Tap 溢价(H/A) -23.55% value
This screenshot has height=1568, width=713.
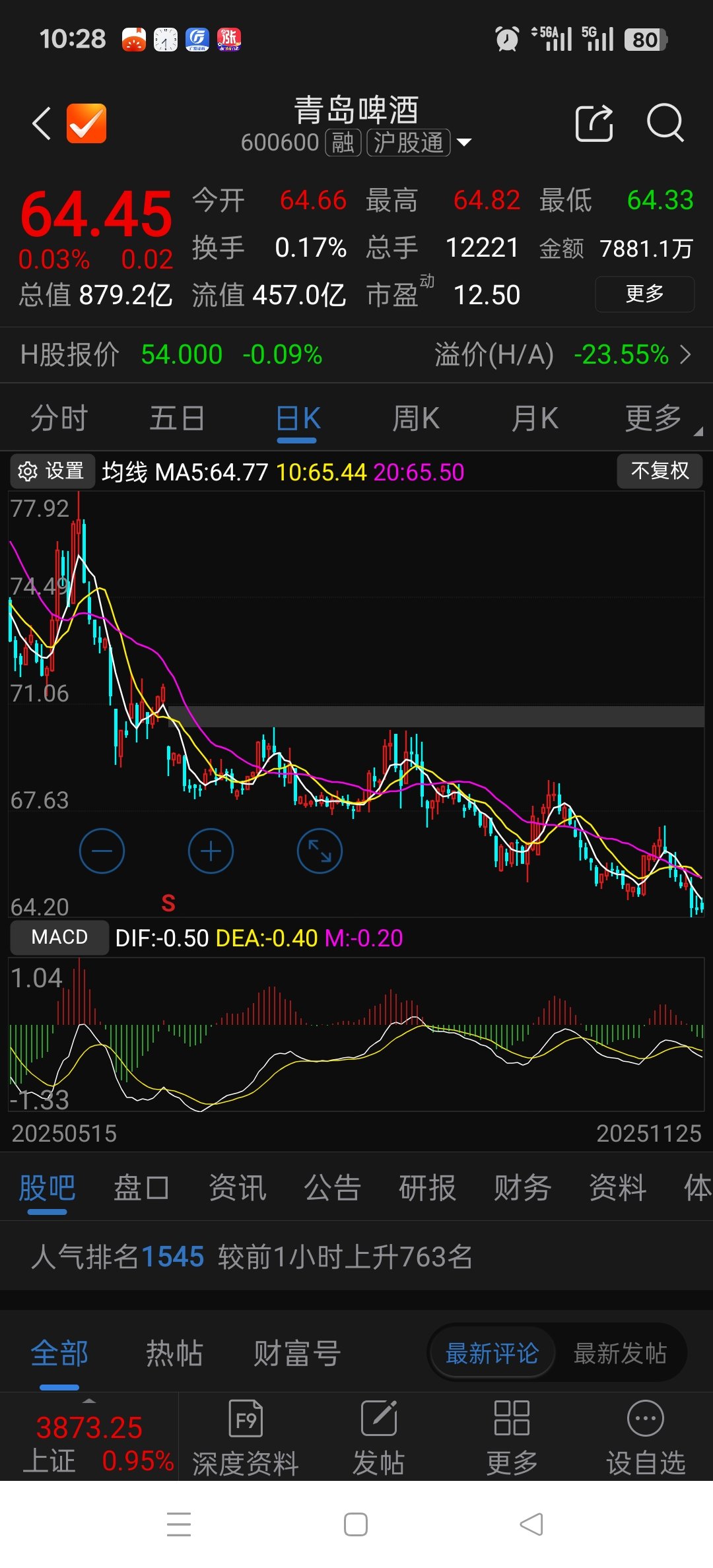(x=621, y=355)
